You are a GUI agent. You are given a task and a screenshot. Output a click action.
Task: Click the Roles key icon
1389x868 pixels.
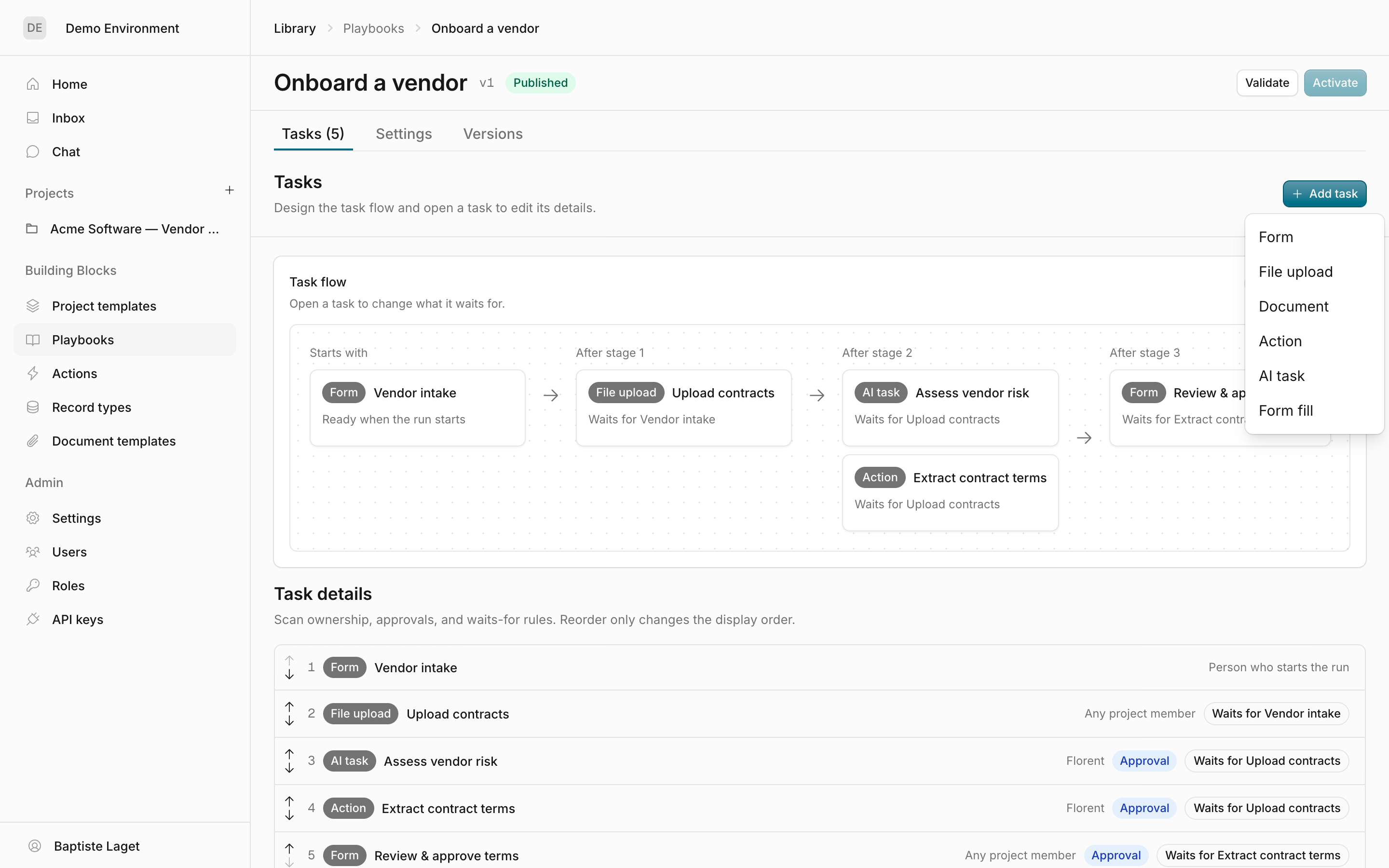(33, 585)
